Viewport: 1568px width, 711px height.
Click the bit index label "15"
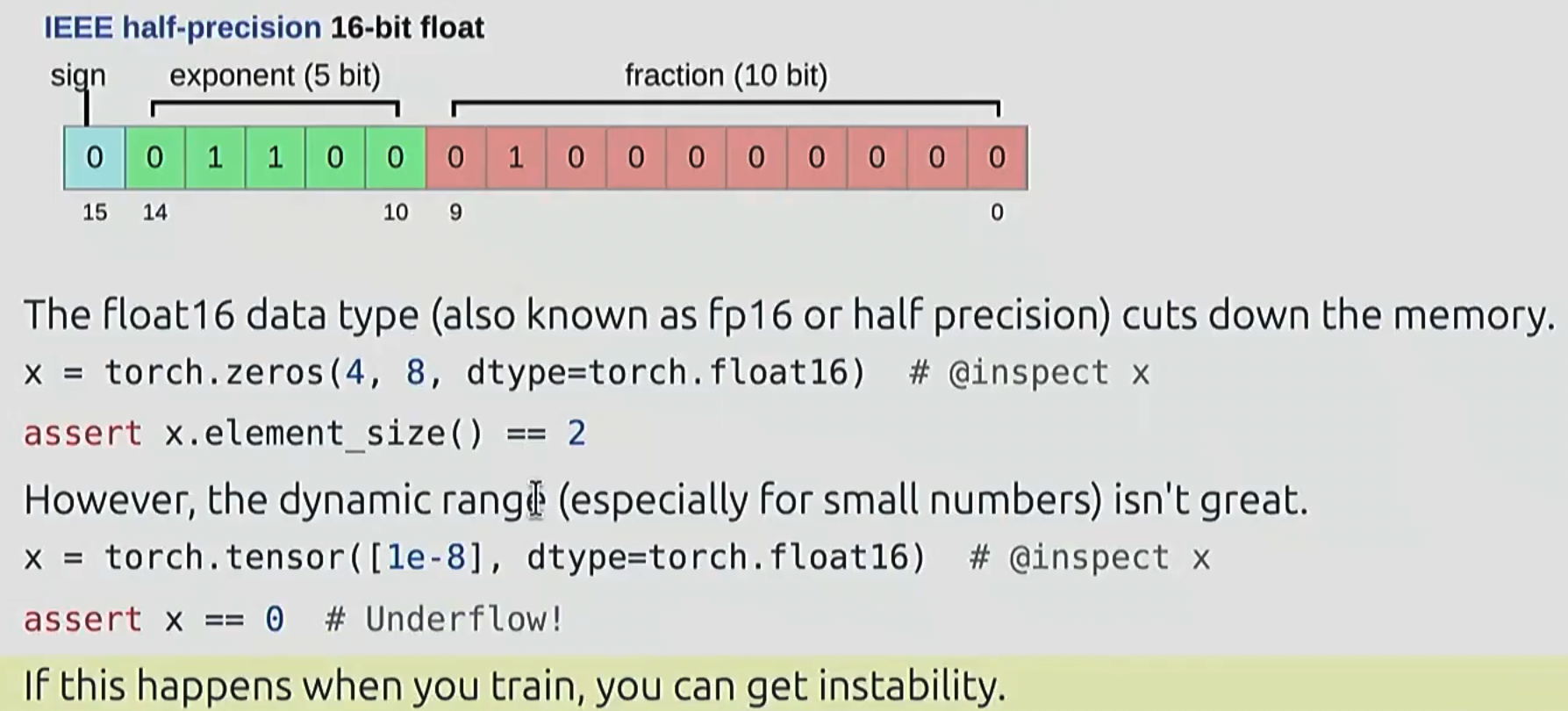click(95, 212)
